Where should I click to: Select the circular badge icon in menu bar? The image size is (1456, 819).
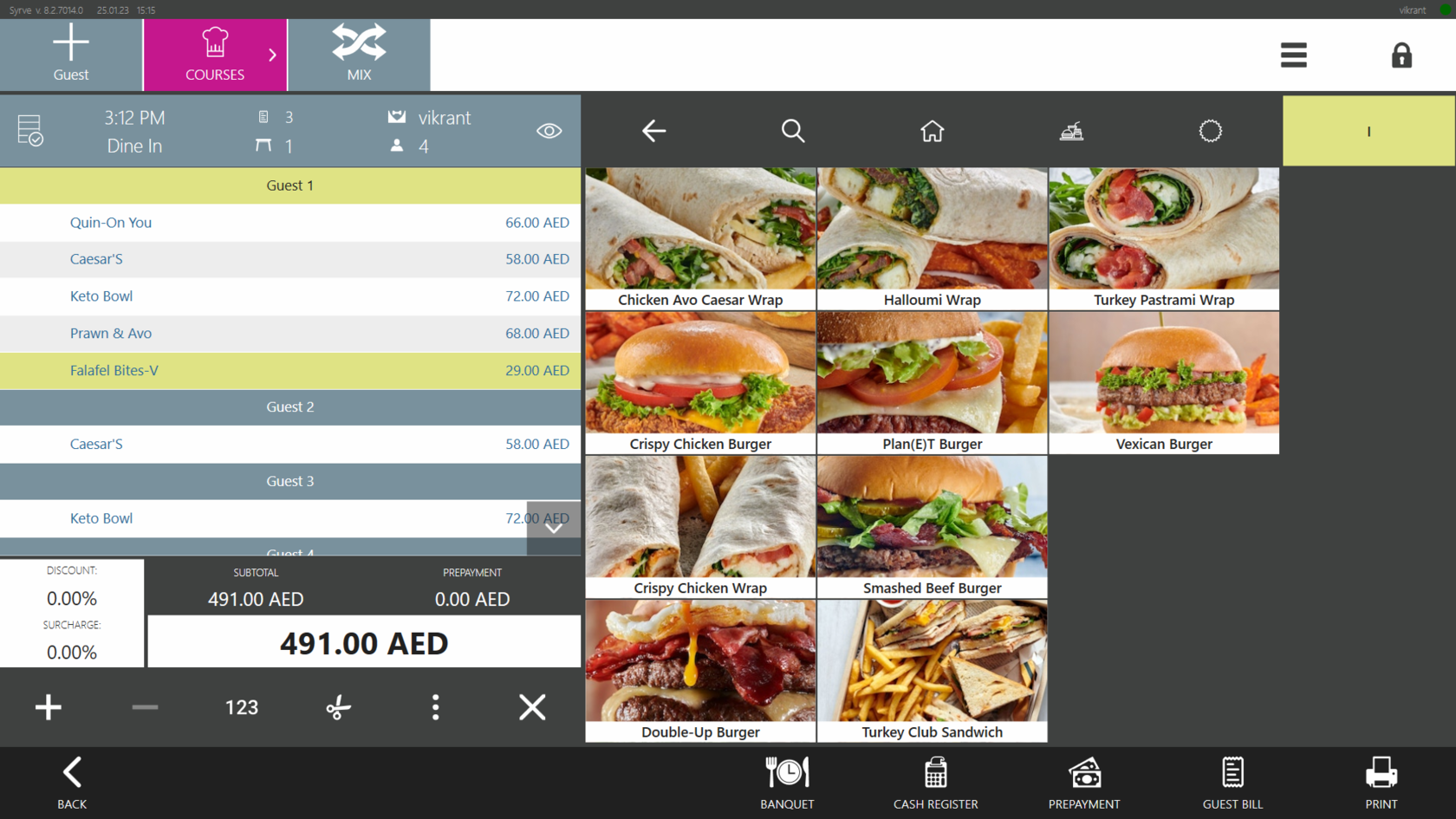(1211, 131)
